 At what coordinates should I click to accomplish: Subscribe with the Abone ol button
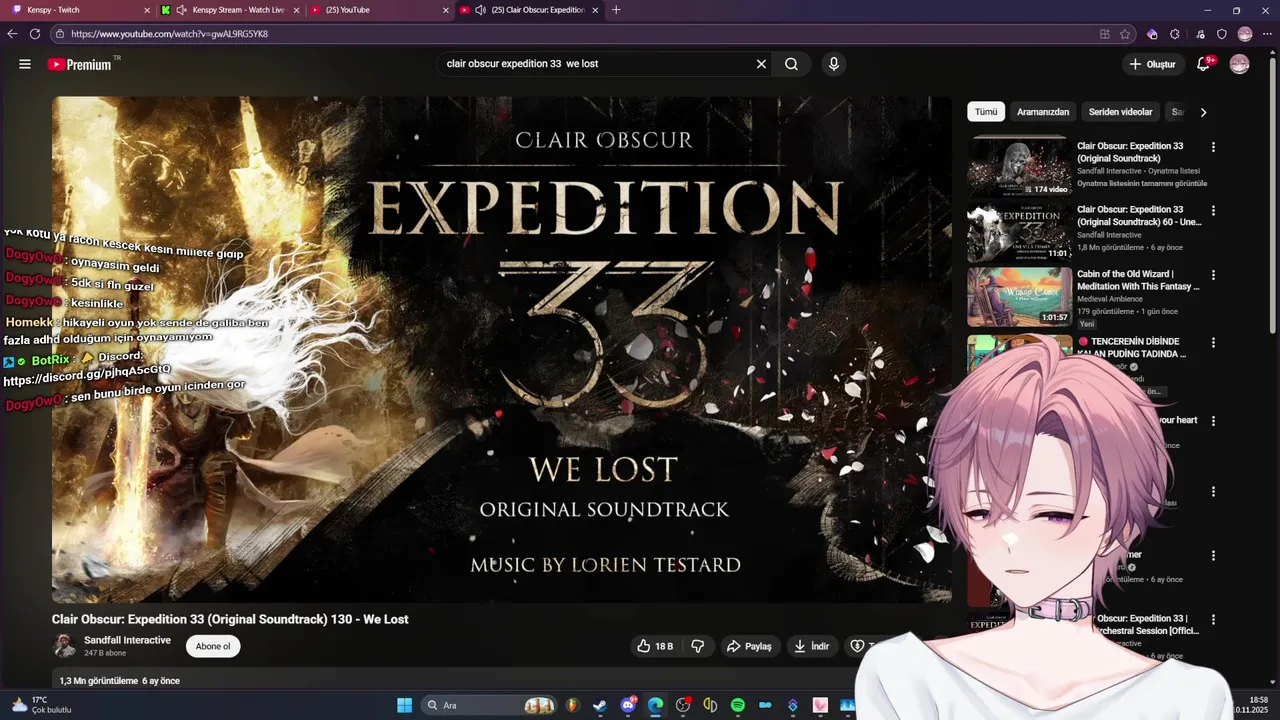213,646
